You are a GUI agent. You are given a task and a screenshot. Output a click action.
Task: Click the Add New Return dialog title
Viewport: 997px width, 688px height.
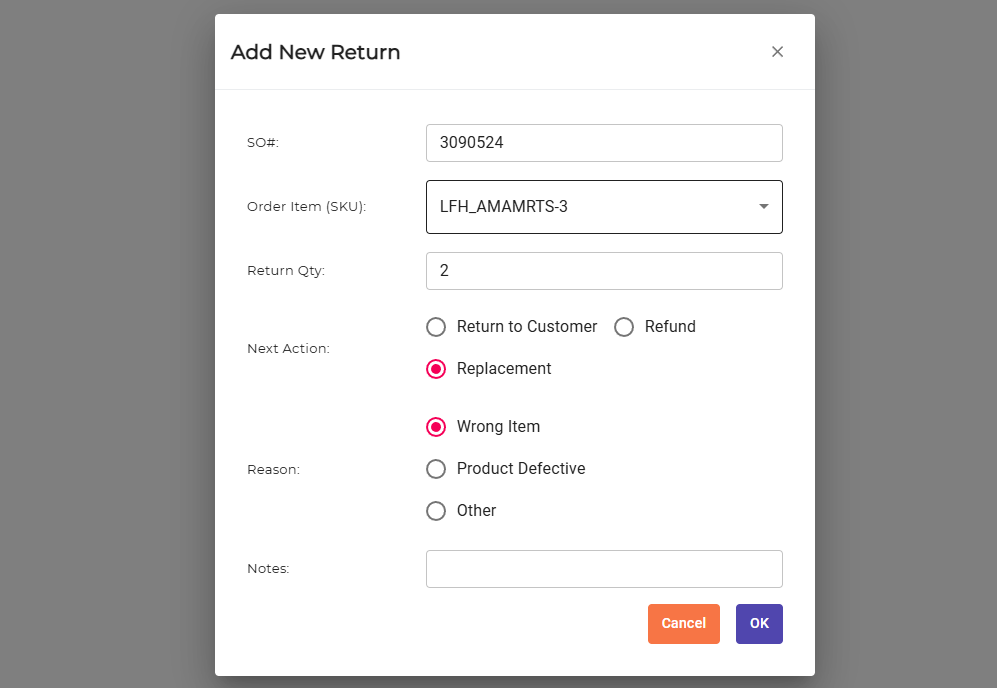coord(315,51)
